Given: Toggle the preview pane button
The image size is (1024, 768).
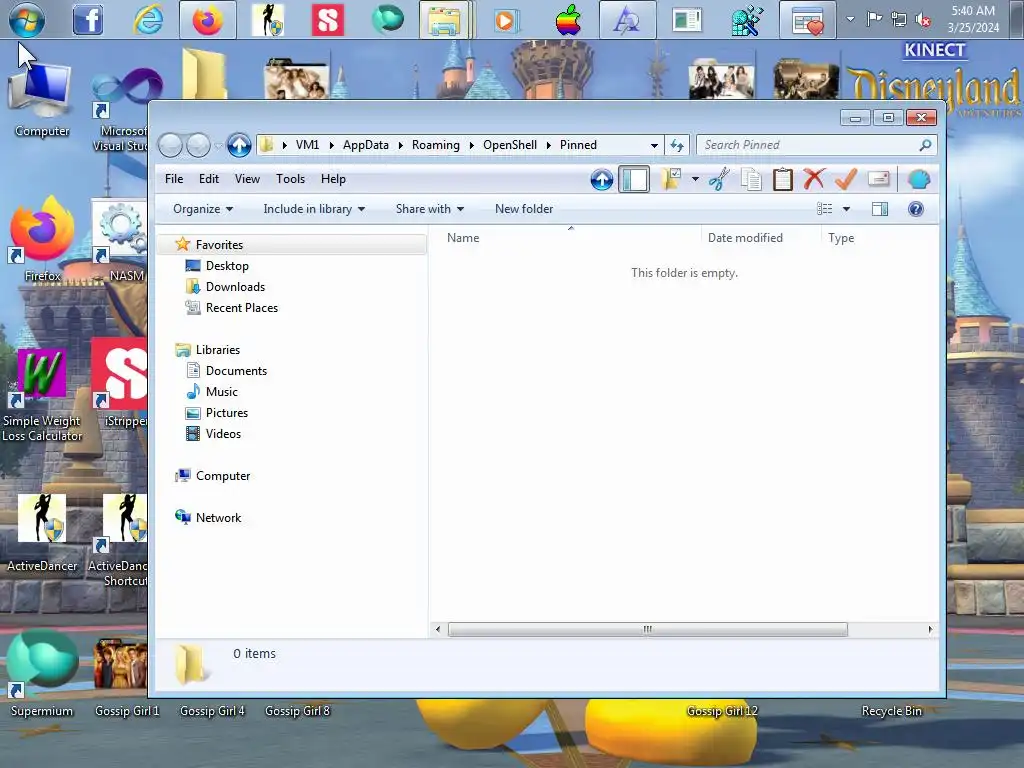Looking at the screenshot, I should 880,209.
